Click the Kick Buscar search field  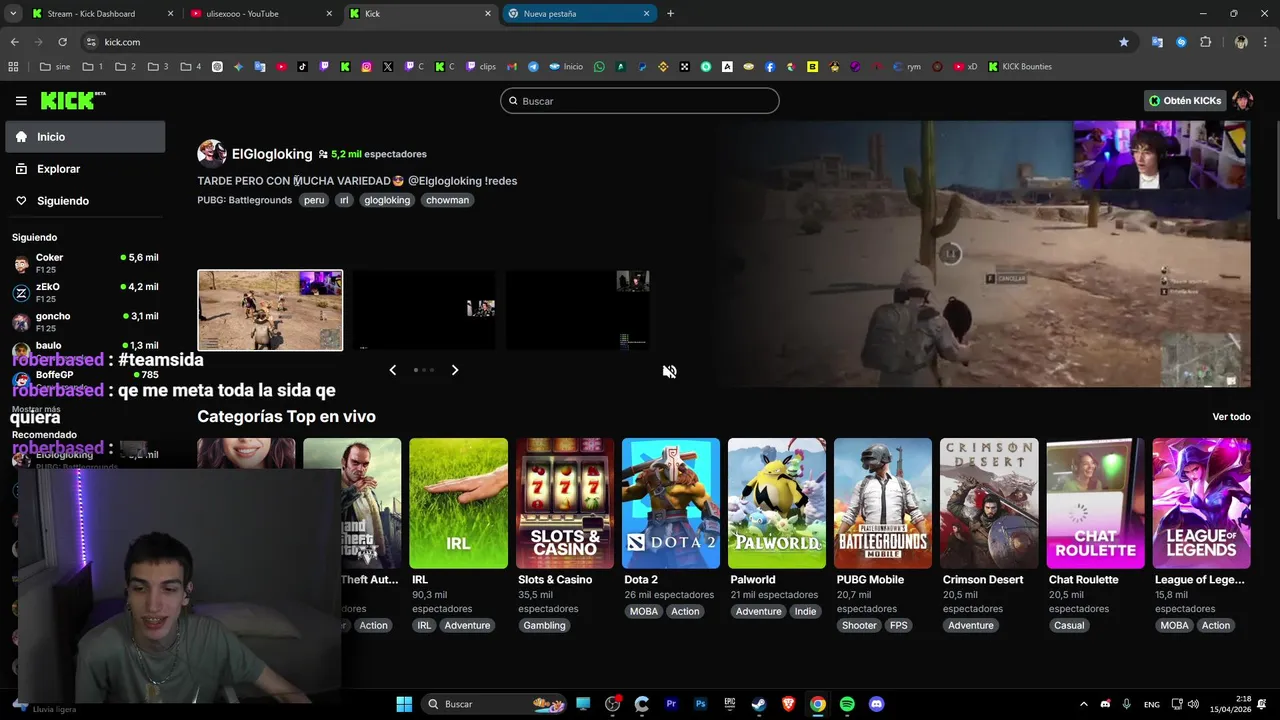[x=640, y=101]
